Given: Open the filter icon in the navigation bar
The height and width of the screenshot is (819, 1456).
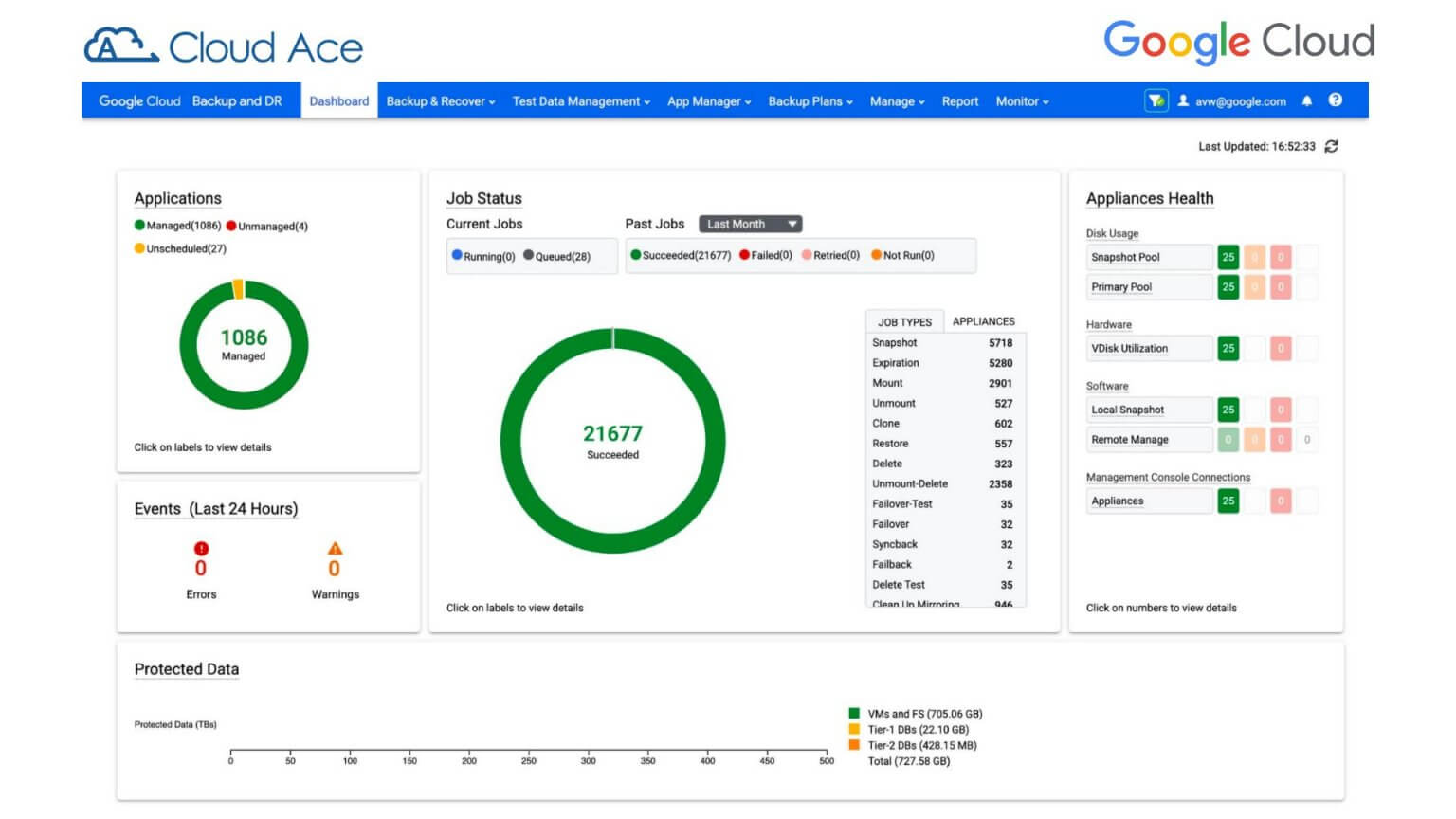Looking at the screenshot, I should click(x=1156, y=100).
